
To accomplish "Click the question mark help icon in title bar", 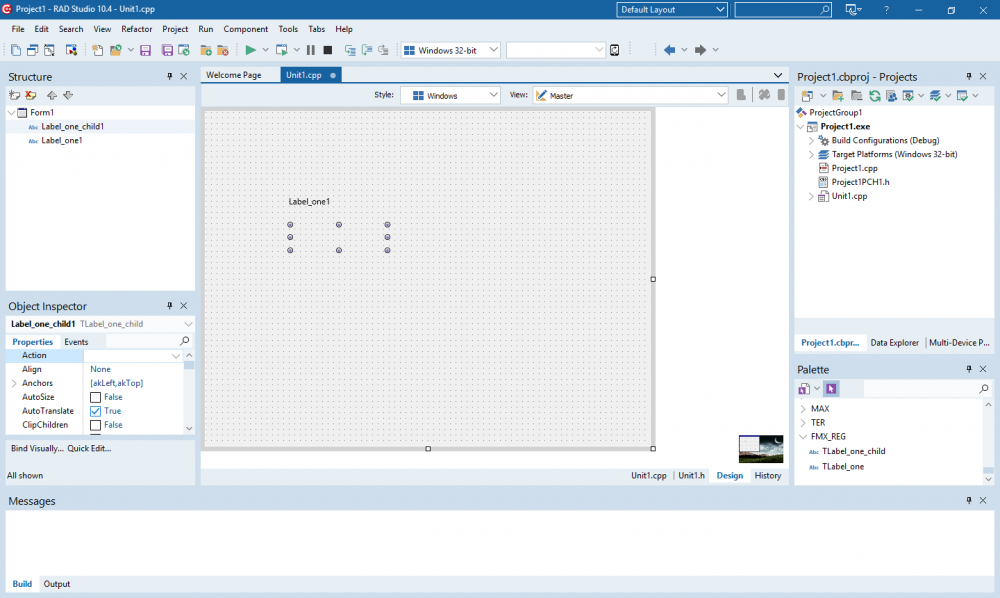I will (886, 10).
